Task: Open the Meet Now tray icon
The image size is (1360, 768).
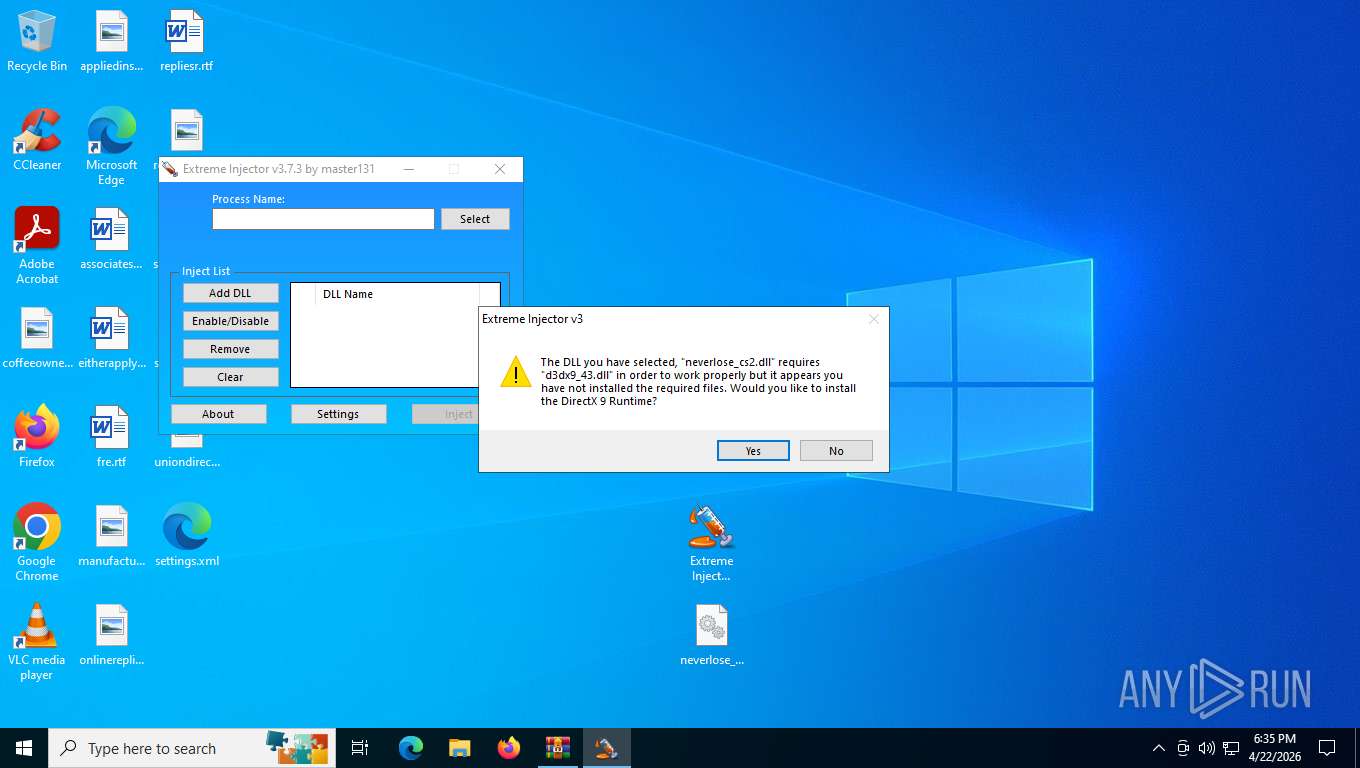Action: pyautogui.click(x=1183, y=748)
